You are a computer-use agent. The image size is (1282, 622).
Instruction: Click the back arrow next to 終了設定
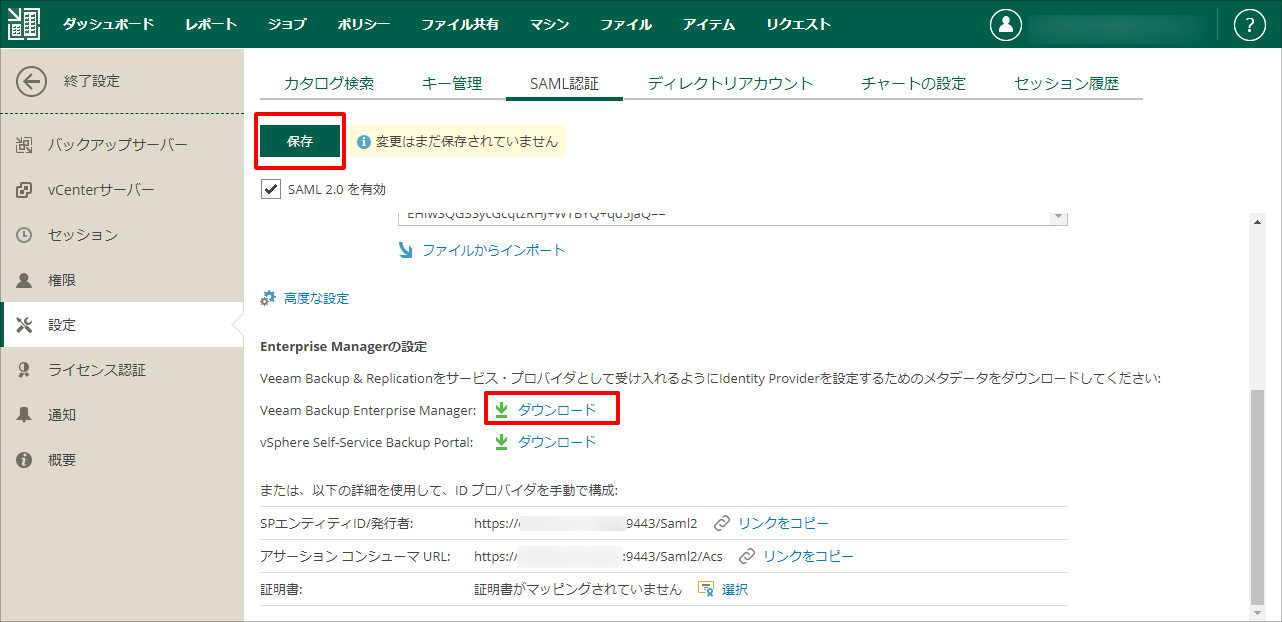31,81
